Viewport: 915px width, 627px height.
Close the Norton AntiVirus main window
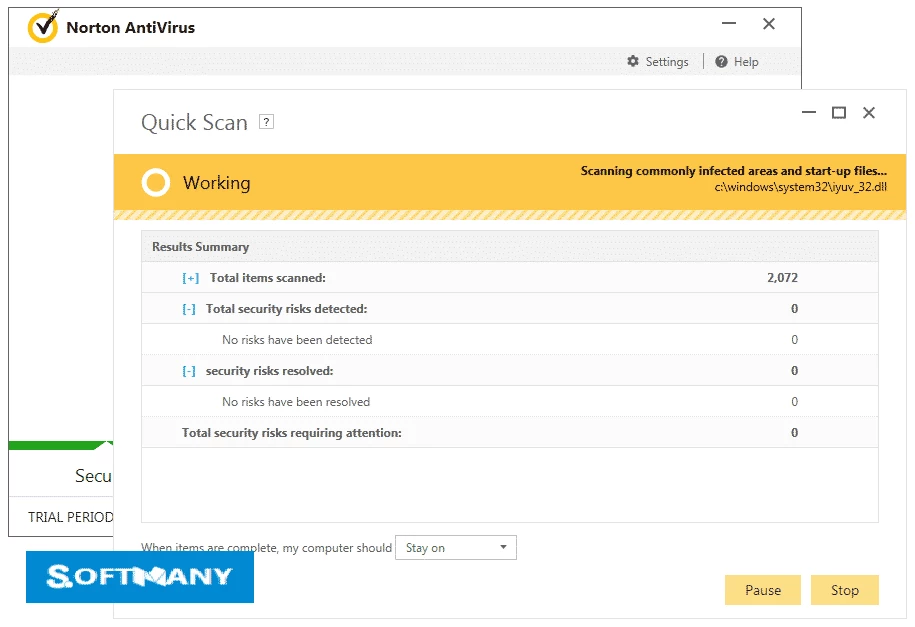[x=769, y=25]
